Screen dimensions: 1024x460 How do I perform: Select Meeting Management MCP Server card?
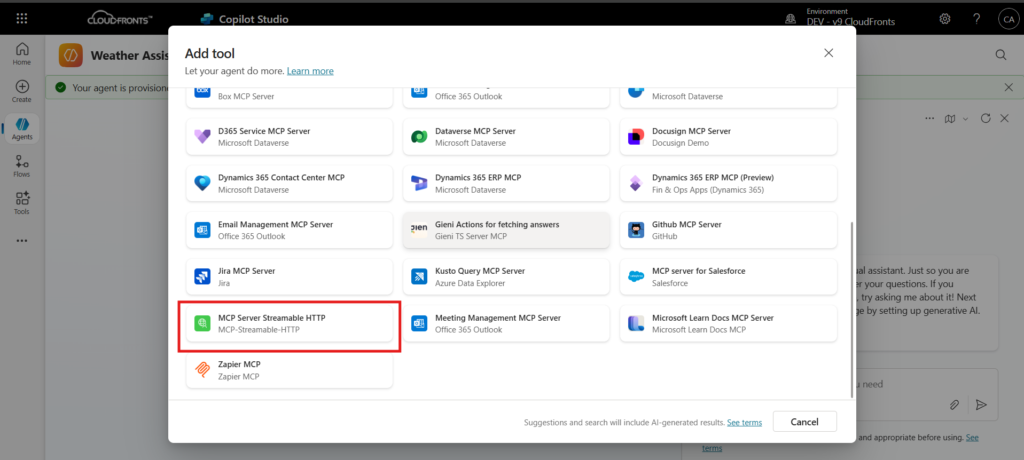pyautogui.click(x=506, y=323)
